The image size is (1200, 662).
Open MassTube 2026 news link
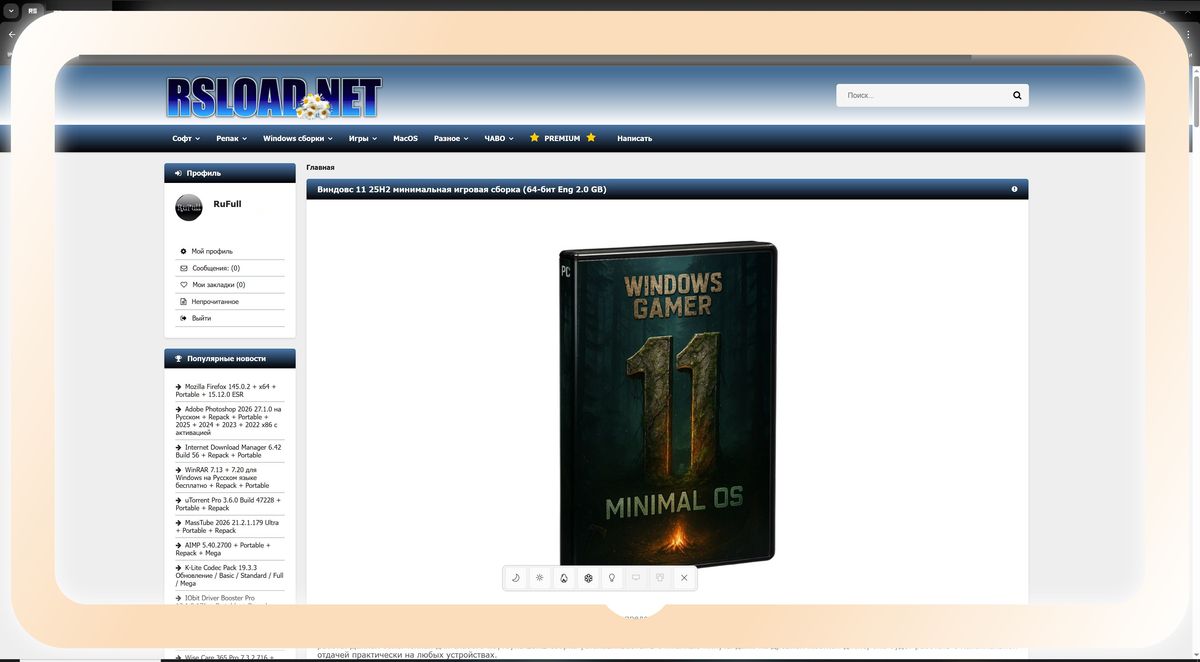coord(227,526)
